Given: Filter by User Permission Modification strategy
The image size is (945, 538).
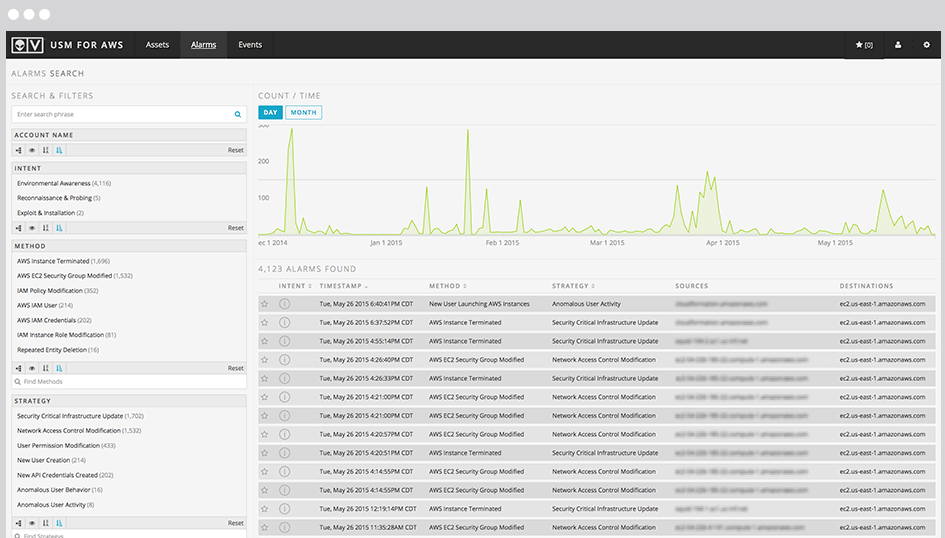Looking at the screenshot, I should tap(66, 446).
